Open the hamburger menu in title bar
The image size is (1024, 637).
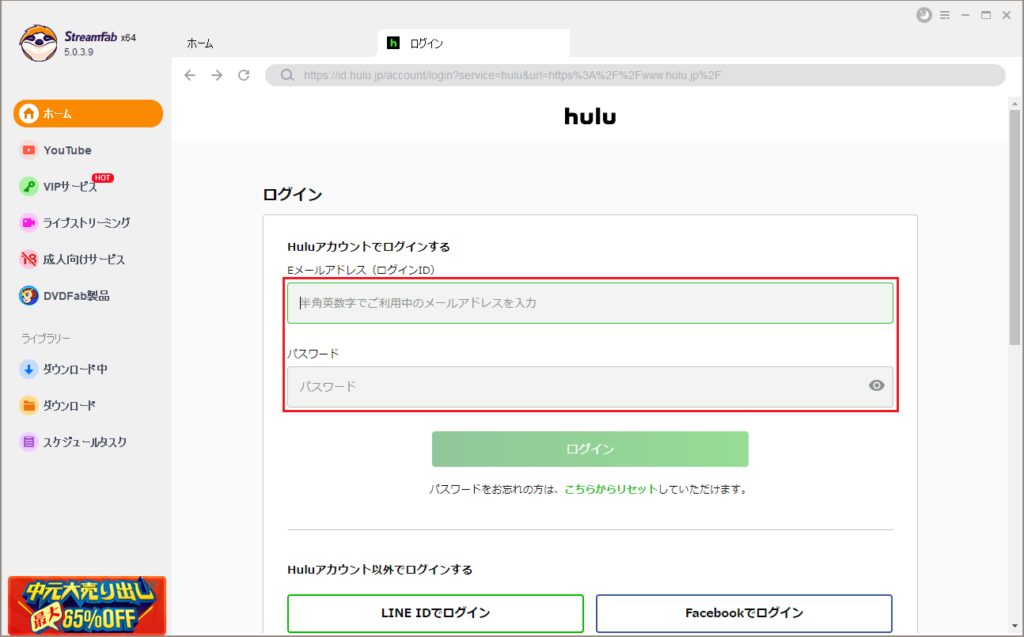pyautogui.click(x=945, y=15)
